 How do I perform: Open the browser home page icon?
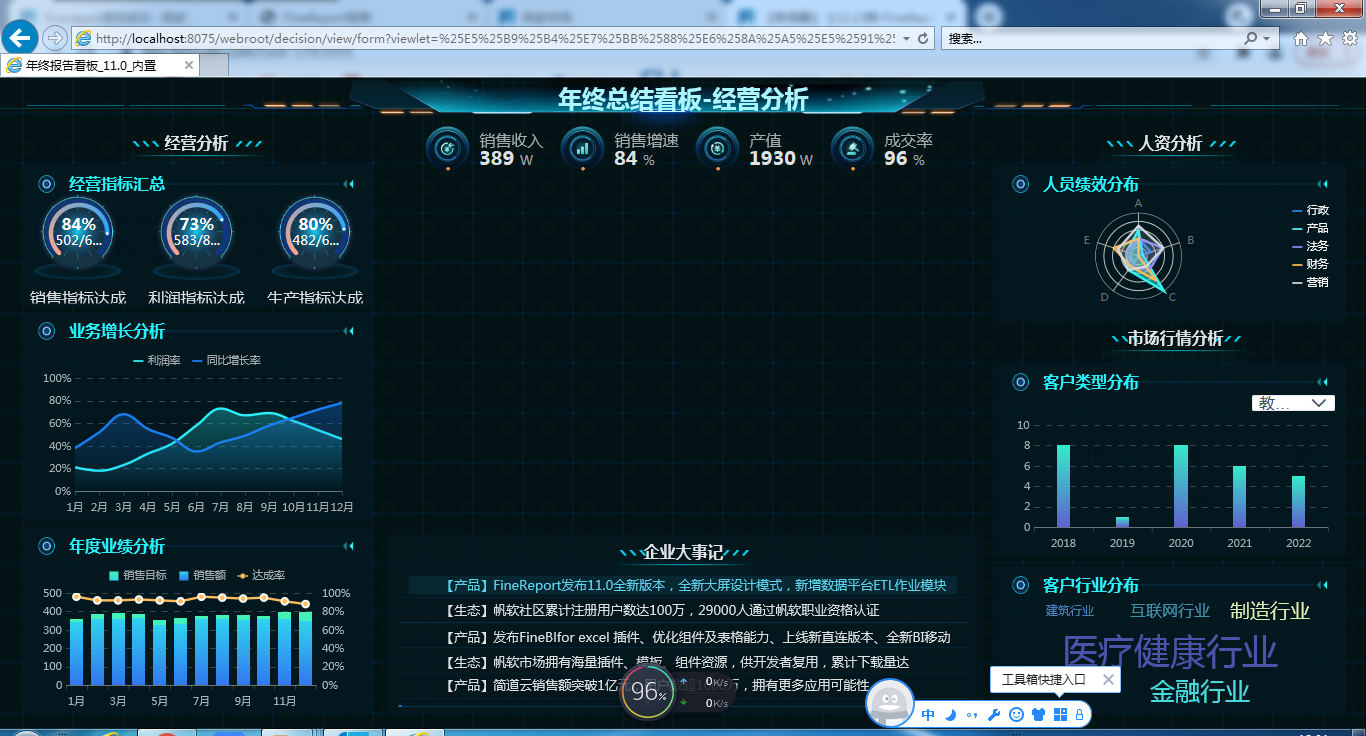point(1301,38)
